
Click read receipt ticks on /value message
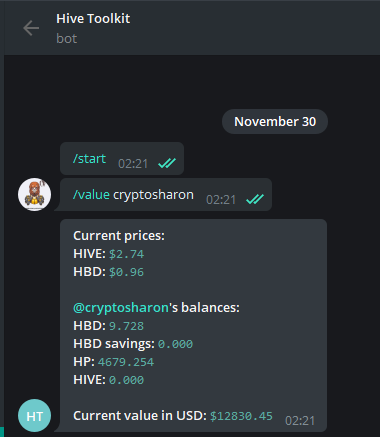pos(255,199)
